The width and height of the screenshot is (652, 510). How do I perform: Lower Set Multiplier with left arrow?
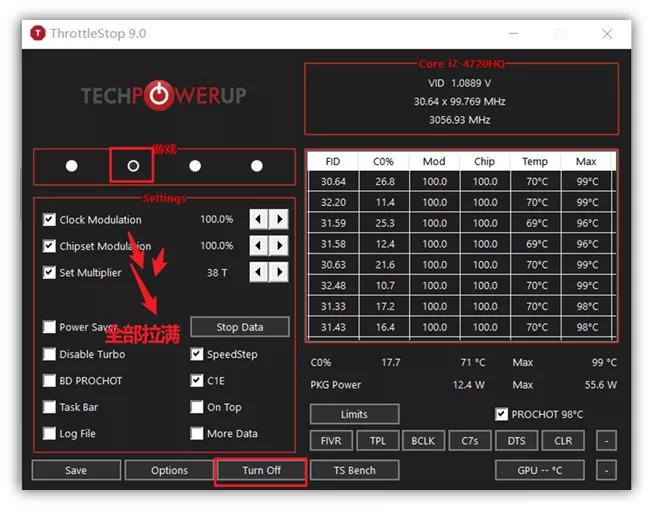coord(259,272)
